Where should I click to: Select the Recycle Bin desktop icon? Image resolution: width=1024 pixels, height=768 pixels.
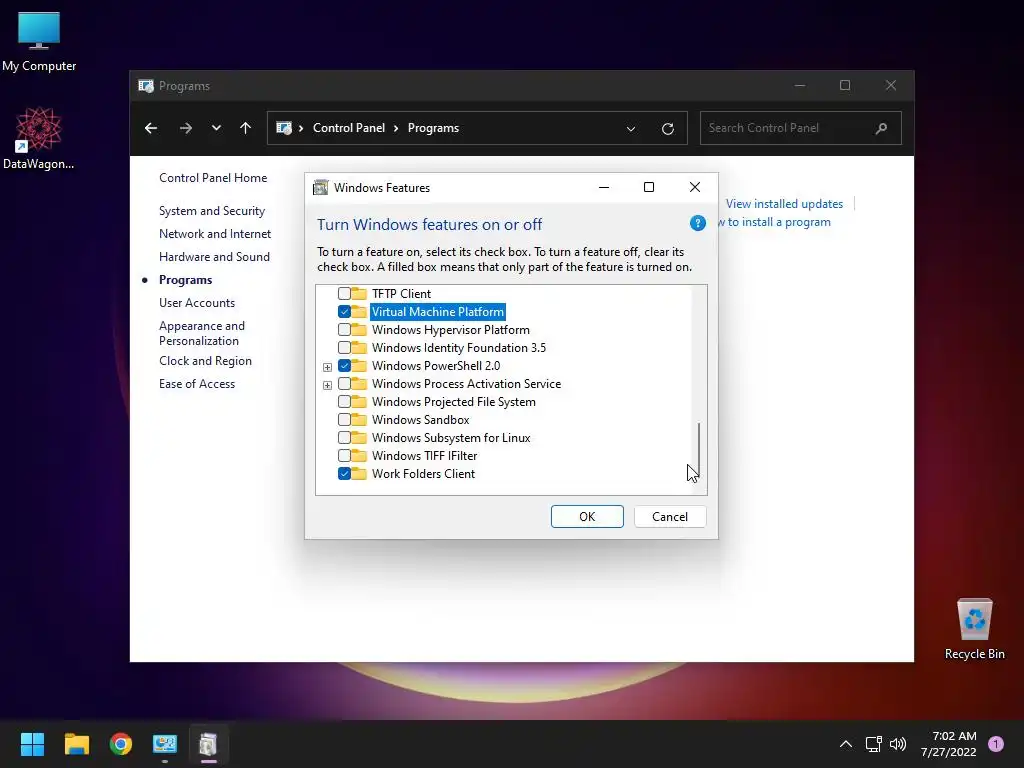974,629
